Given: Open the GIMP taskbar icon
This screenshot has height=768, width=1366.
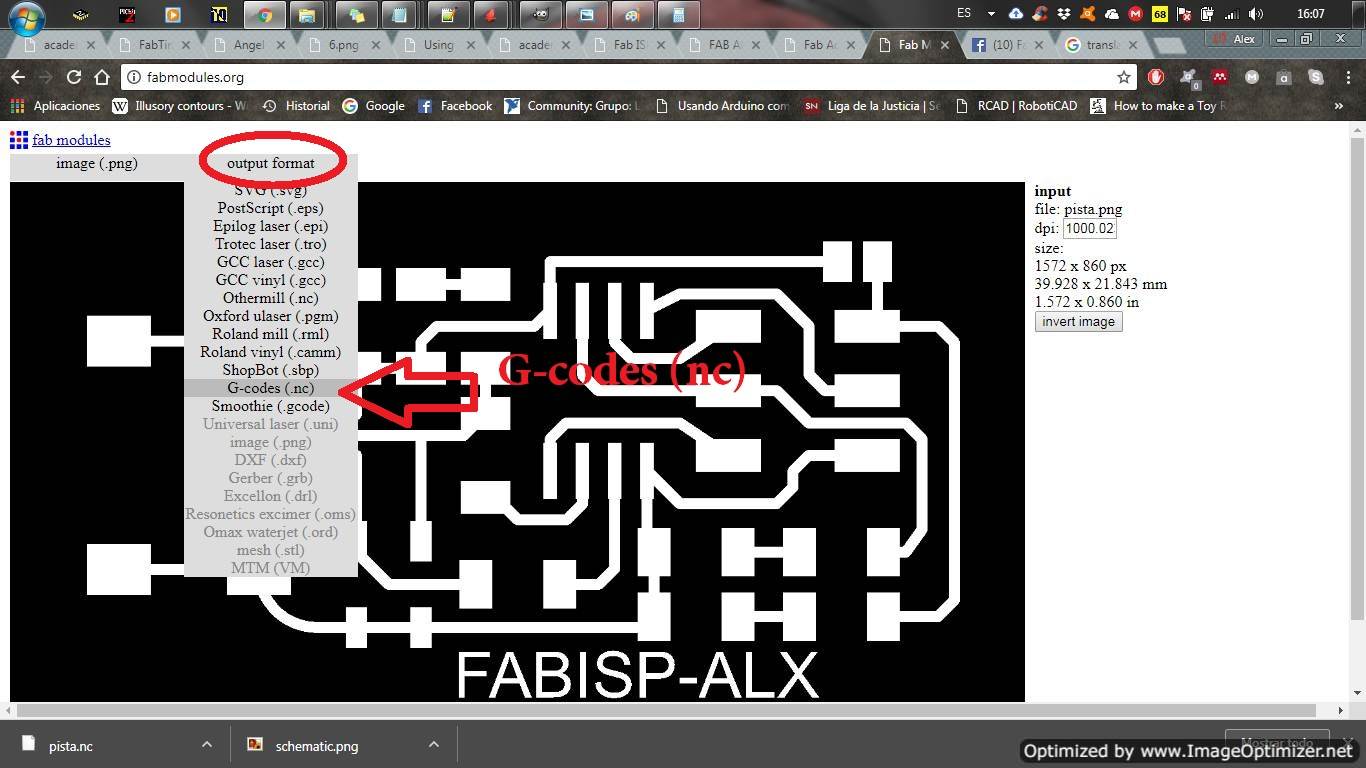Looking at the screenshot, I should (x=539, y=15).
